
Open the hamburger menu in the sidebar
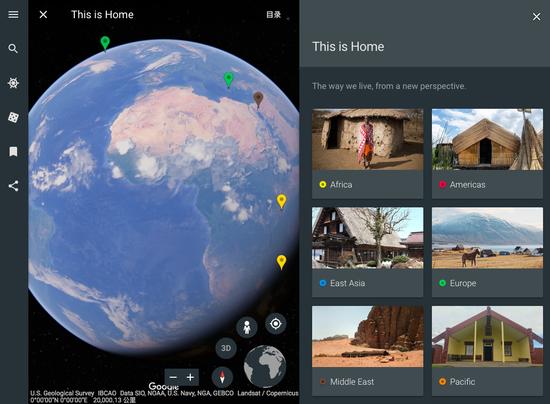coord(13,14)
